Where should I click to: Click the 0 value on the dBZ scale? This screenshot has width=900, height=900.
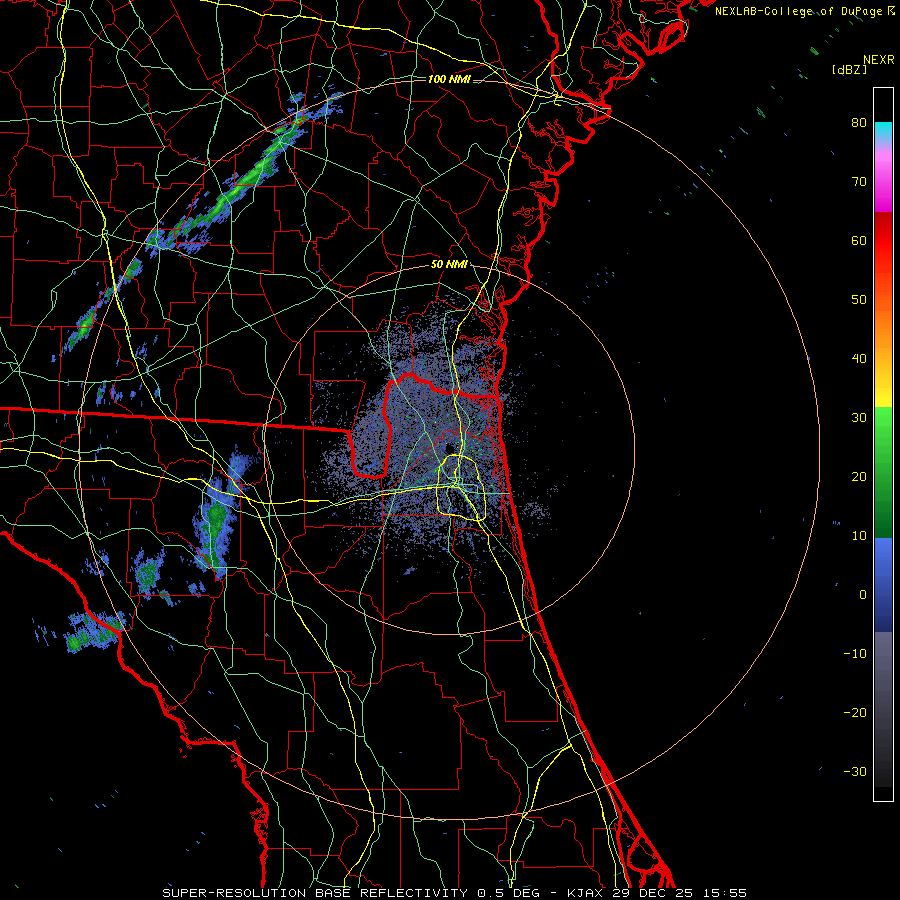(863, 595)
